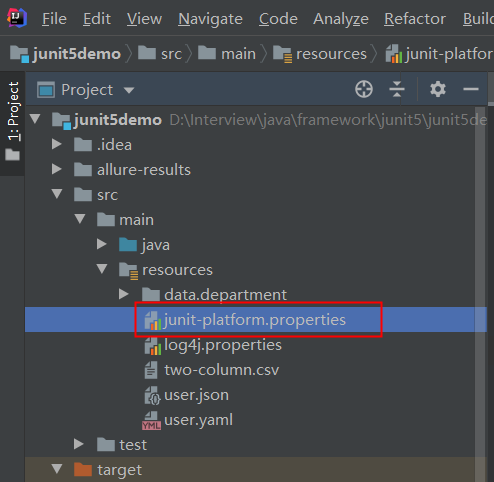Screen dimensions: 494x482
Task: Click the IntelliJ IDEA logo icon
Action: click(x=17, y=19)
